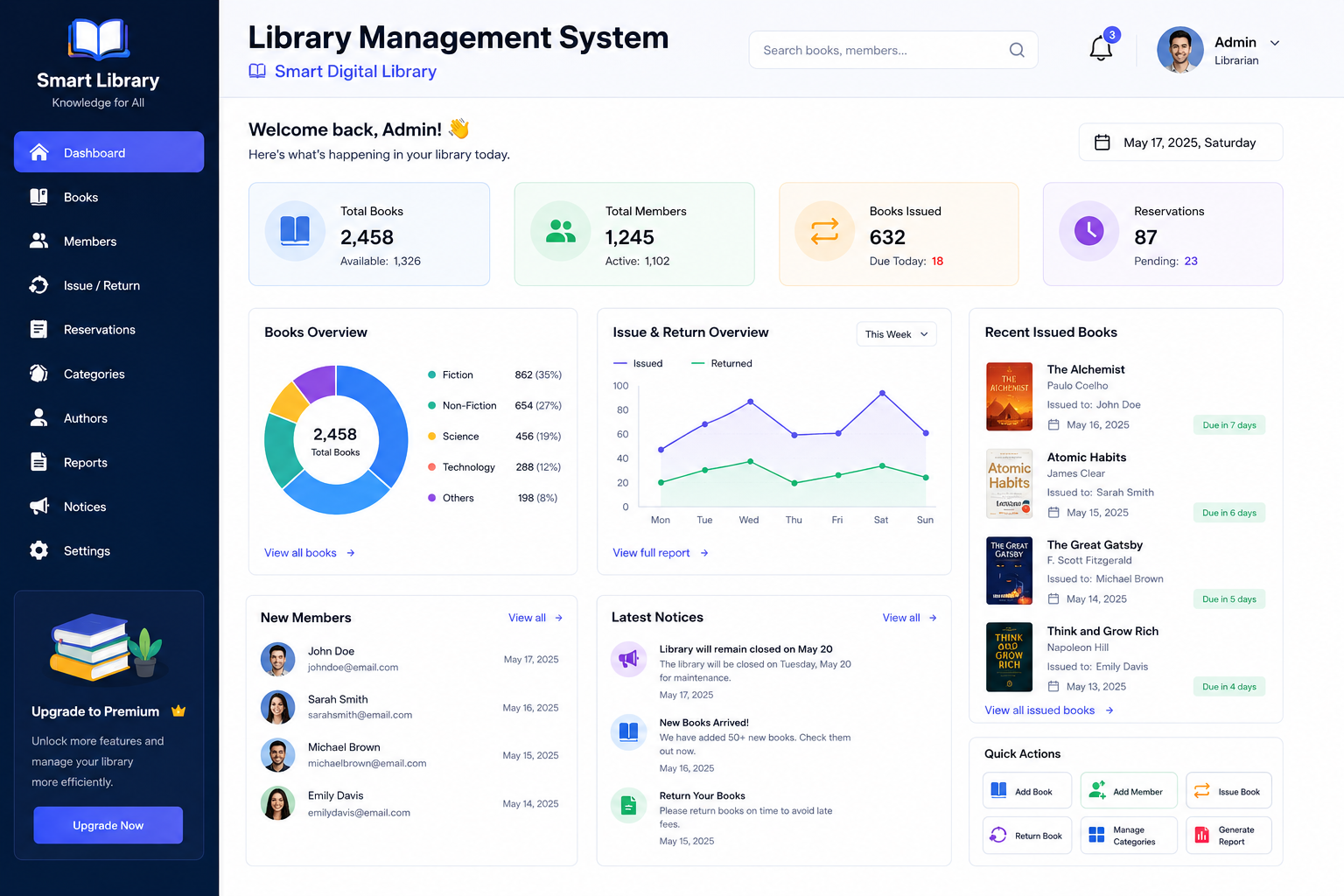1344x896 pixels.
Task: Click the Issued line legend
Action: [638, 363]
